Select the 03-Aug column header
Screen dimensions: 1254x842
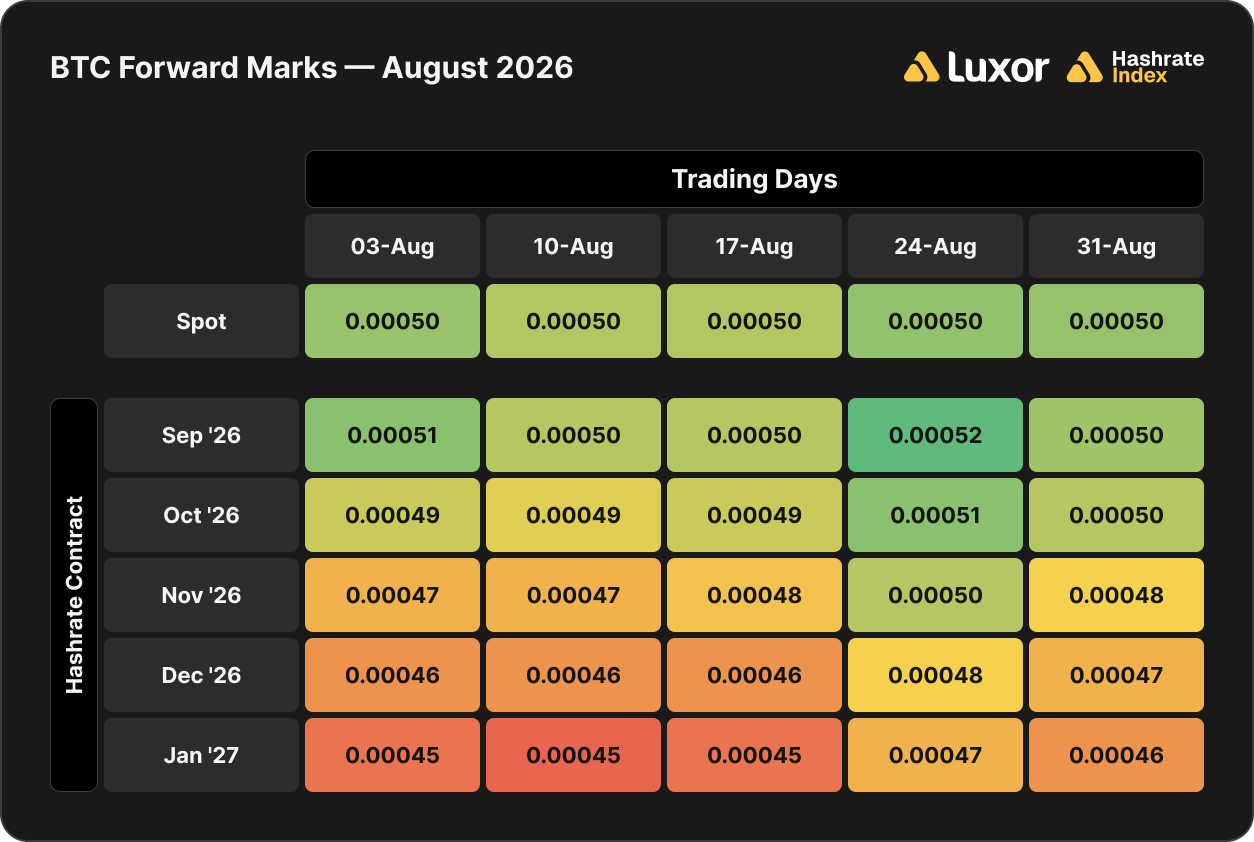point(392,246)
